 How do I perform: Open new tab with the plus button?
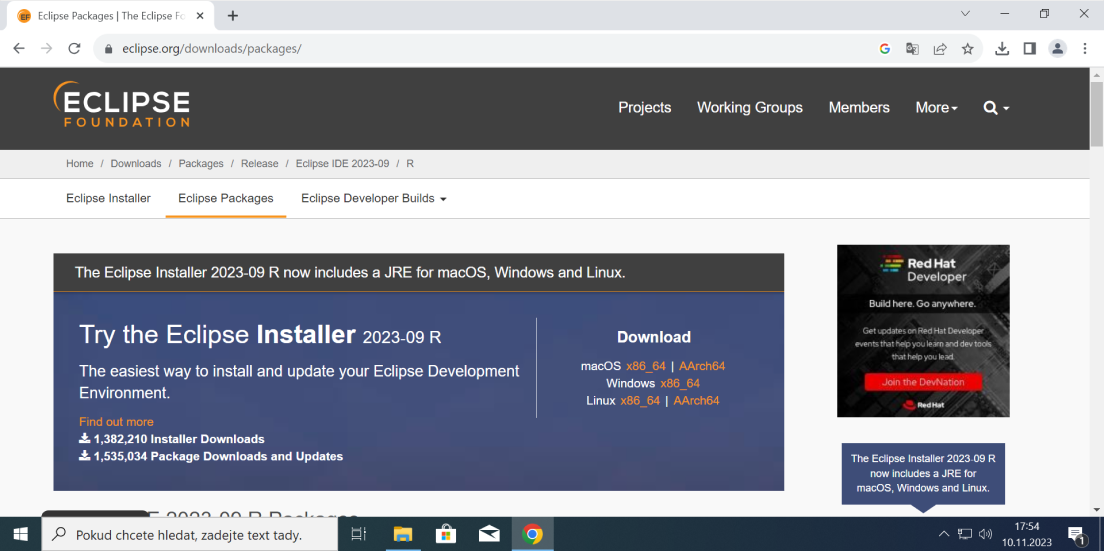coord(233,15)
